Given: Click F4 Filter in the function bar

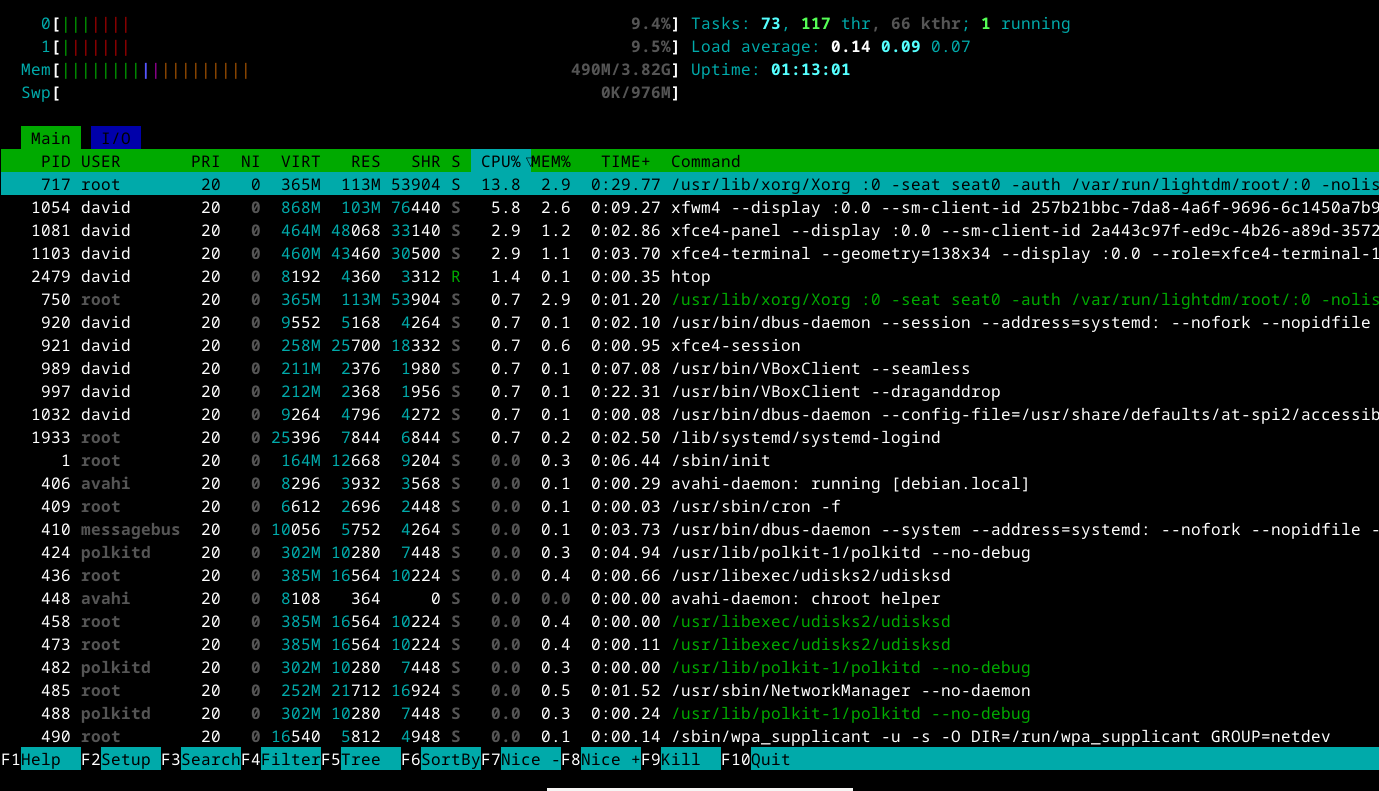Looking at the screenshot, I should [x=281, y=759].
